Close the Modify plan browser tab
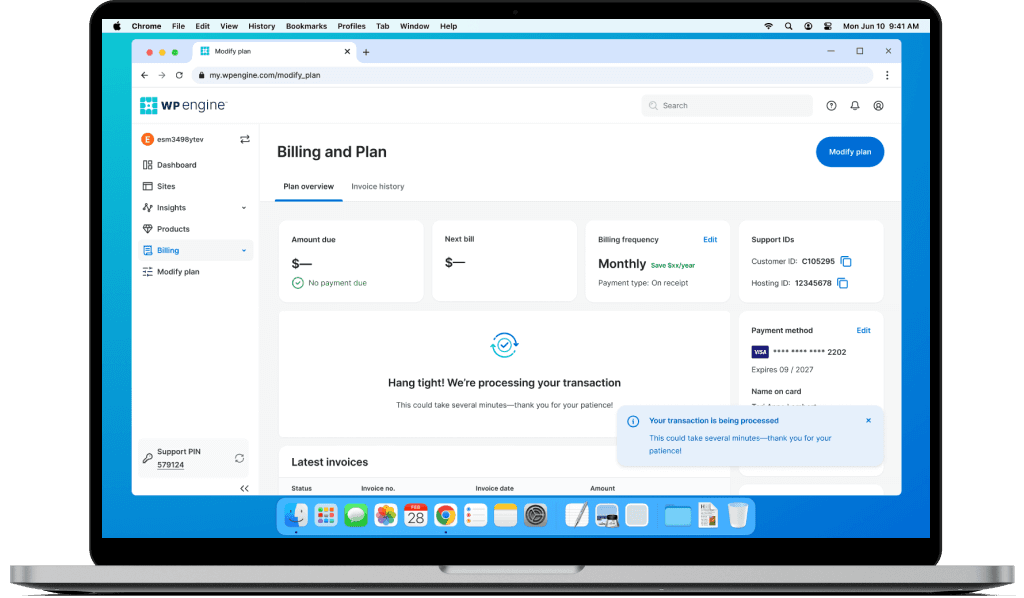The image size is (1024, 598). pos(347,52)
